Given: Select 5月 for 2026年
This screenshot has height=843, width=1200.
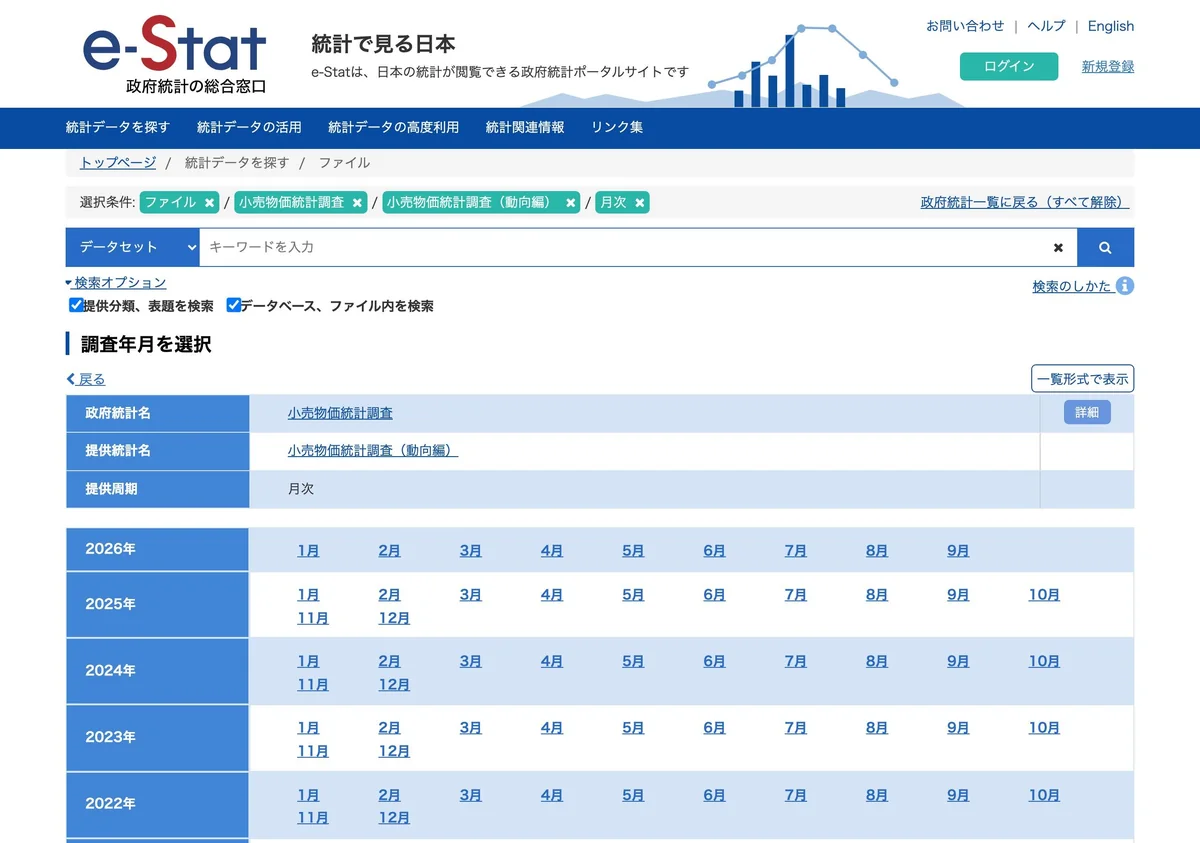Looking at the screenshot, I should [633, 551].
